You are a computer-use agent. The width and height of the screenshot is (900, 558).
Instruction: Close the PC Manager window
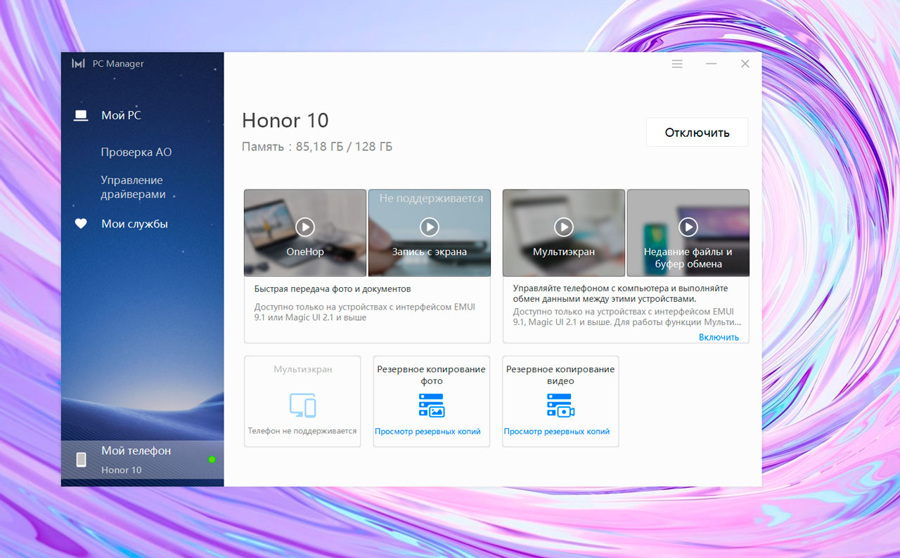pos(745,64)
